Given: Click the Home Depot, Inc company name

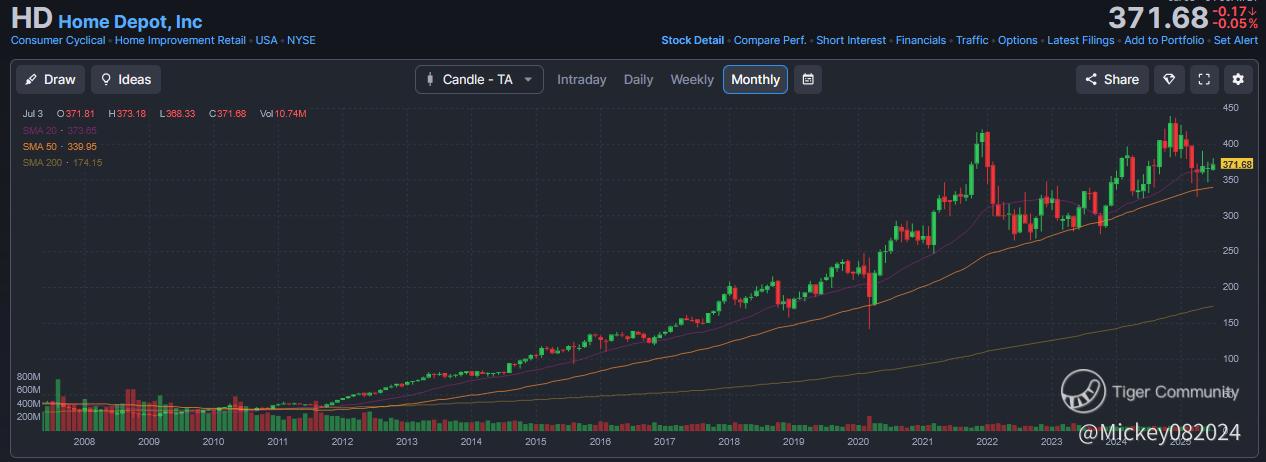Looking at the screenshot, I should click(x=130, y=21).
